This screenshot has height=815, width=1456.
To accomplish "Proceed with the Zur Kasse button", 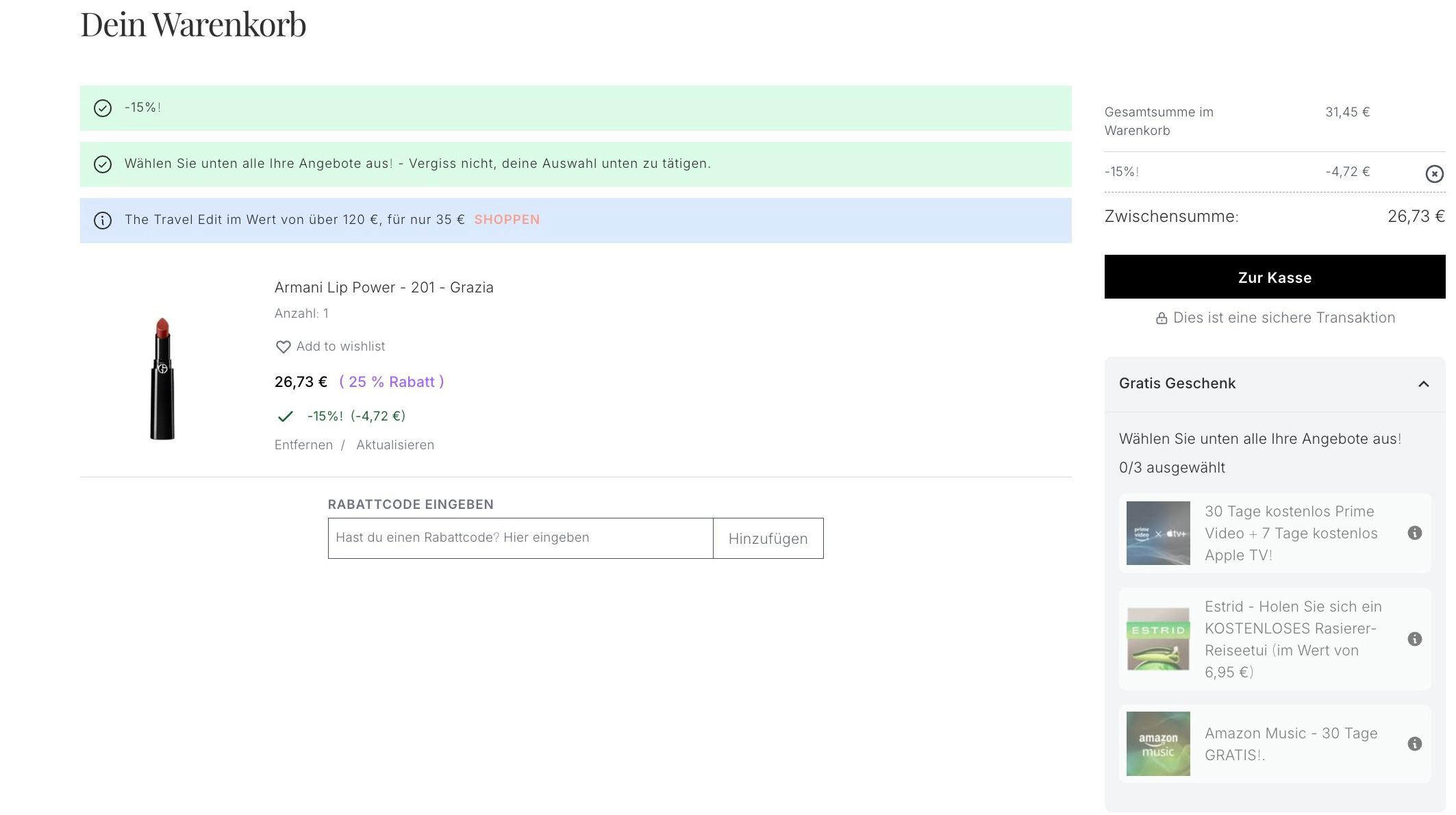I will [1275, 277].
